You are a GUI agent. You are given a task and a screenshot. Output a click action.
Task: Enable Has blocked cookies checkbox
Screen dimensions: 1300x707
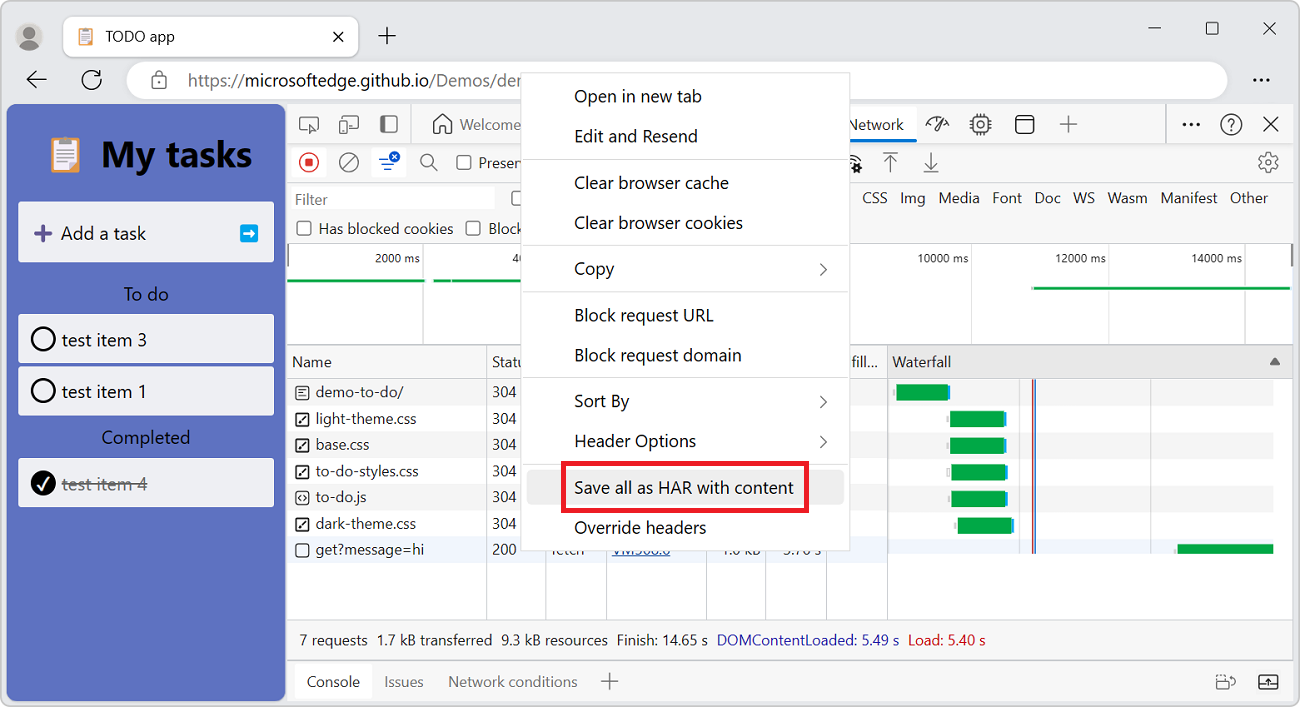coord(304,229)
